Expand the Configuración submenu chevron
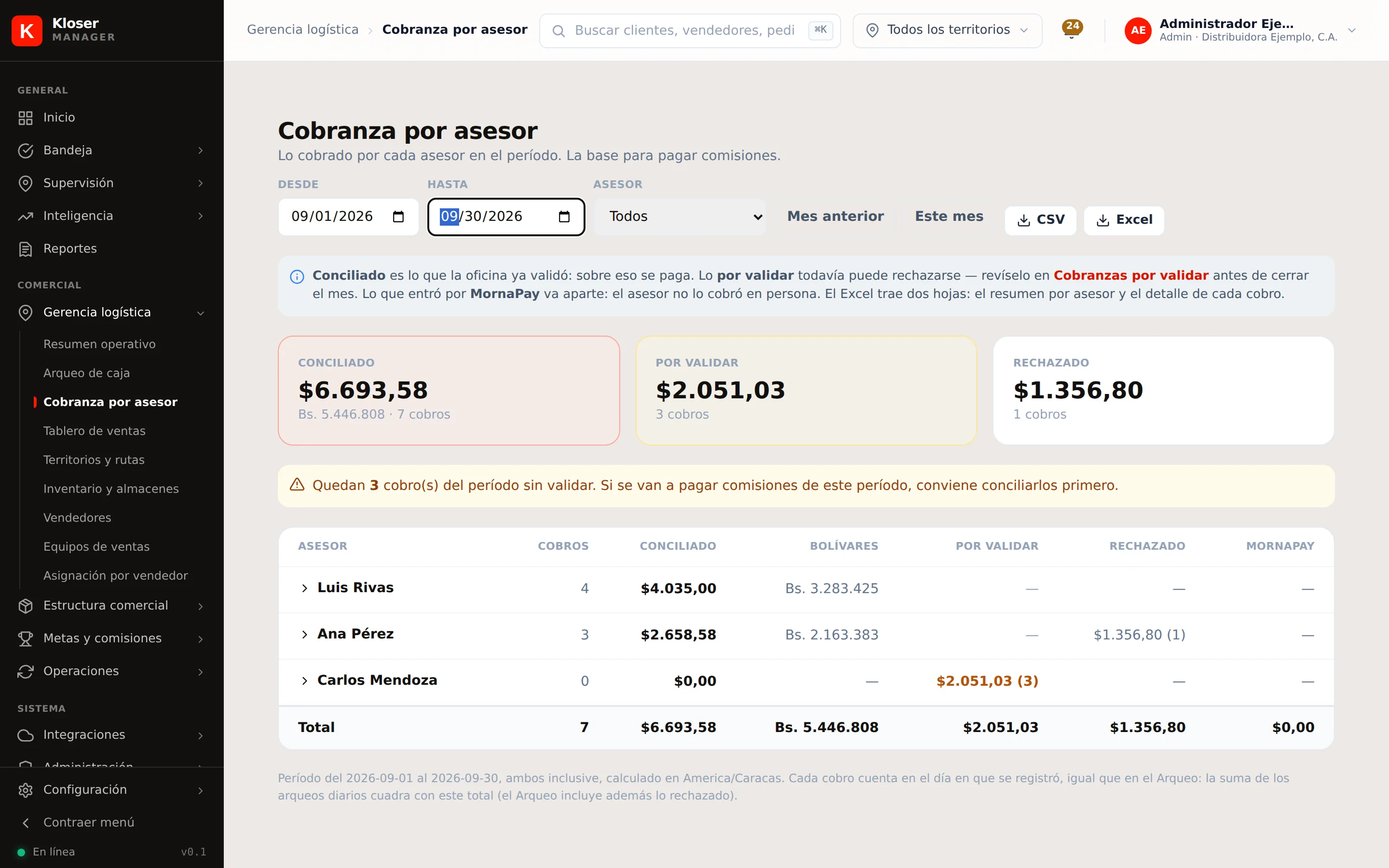Viewport: 1389px width, 868px height. point(200,790)
